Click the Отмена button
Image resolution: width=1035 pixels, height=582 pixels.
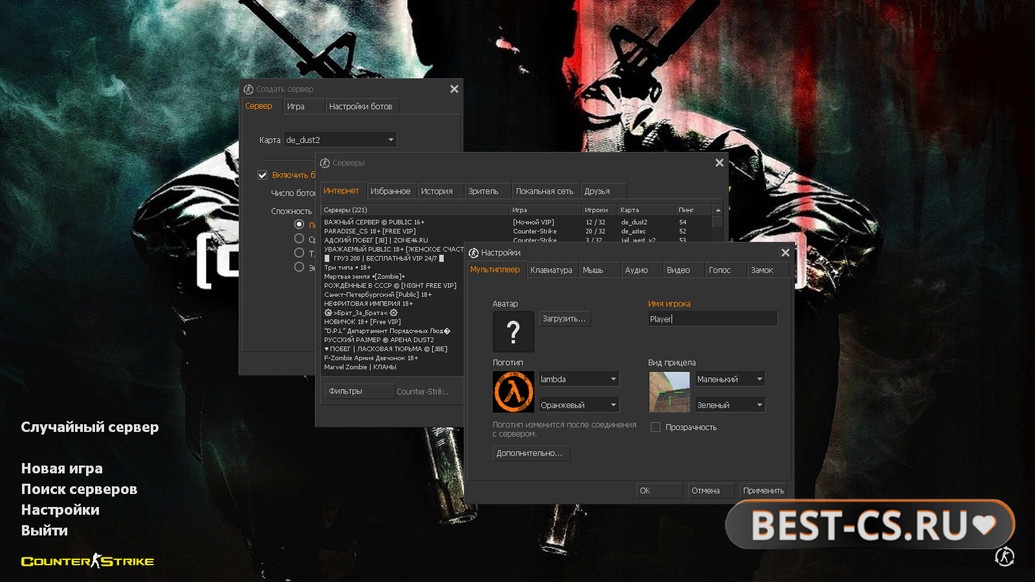pos(710,490)
